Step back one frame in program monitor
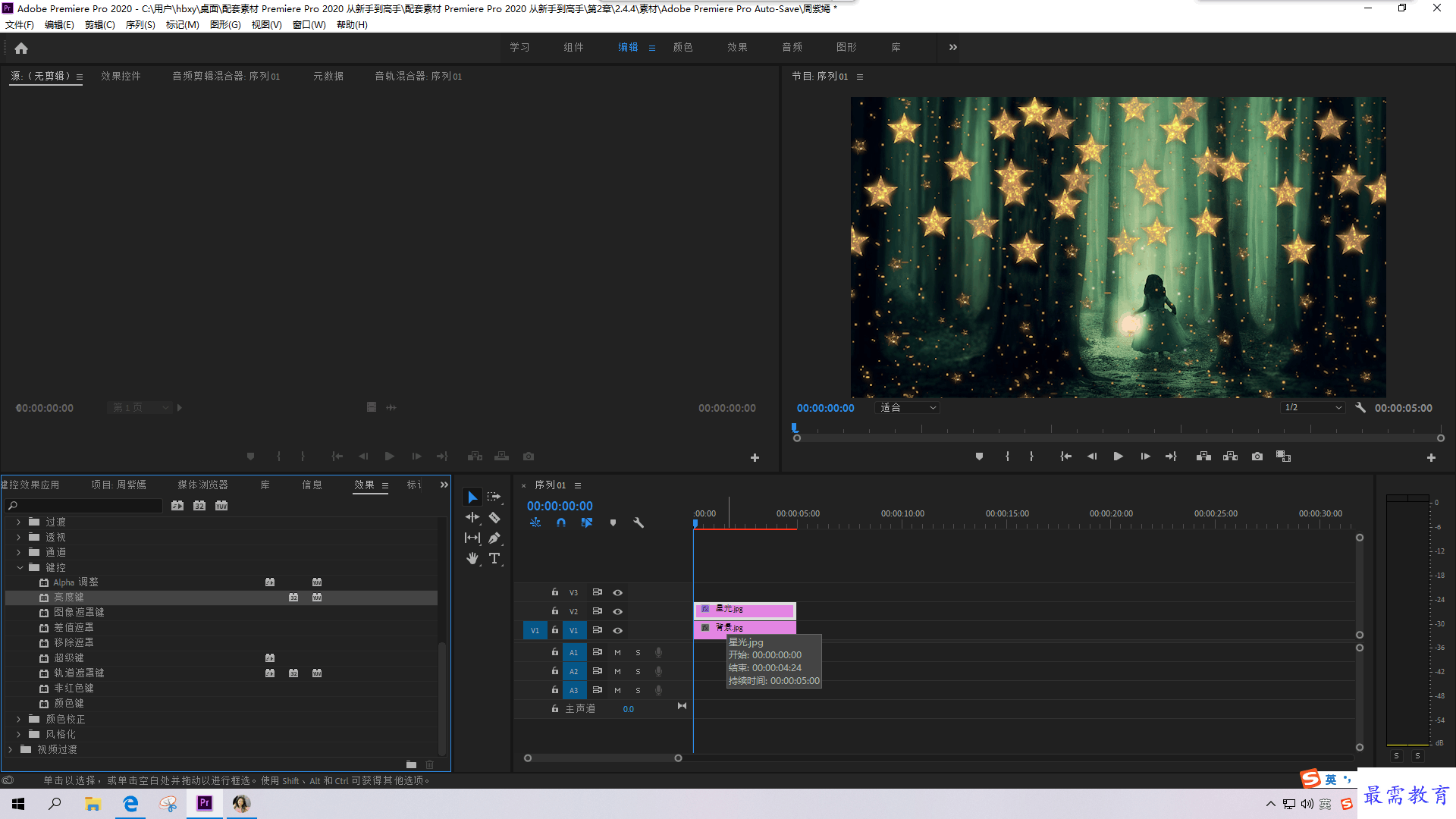Screen dimensions: 1456x819 click(x=1092, y=457)
